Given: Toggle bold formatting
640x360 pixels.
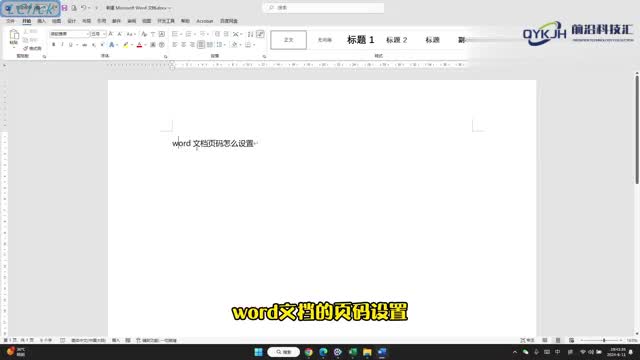Looking at the screenshot, I should pos(53,45).
